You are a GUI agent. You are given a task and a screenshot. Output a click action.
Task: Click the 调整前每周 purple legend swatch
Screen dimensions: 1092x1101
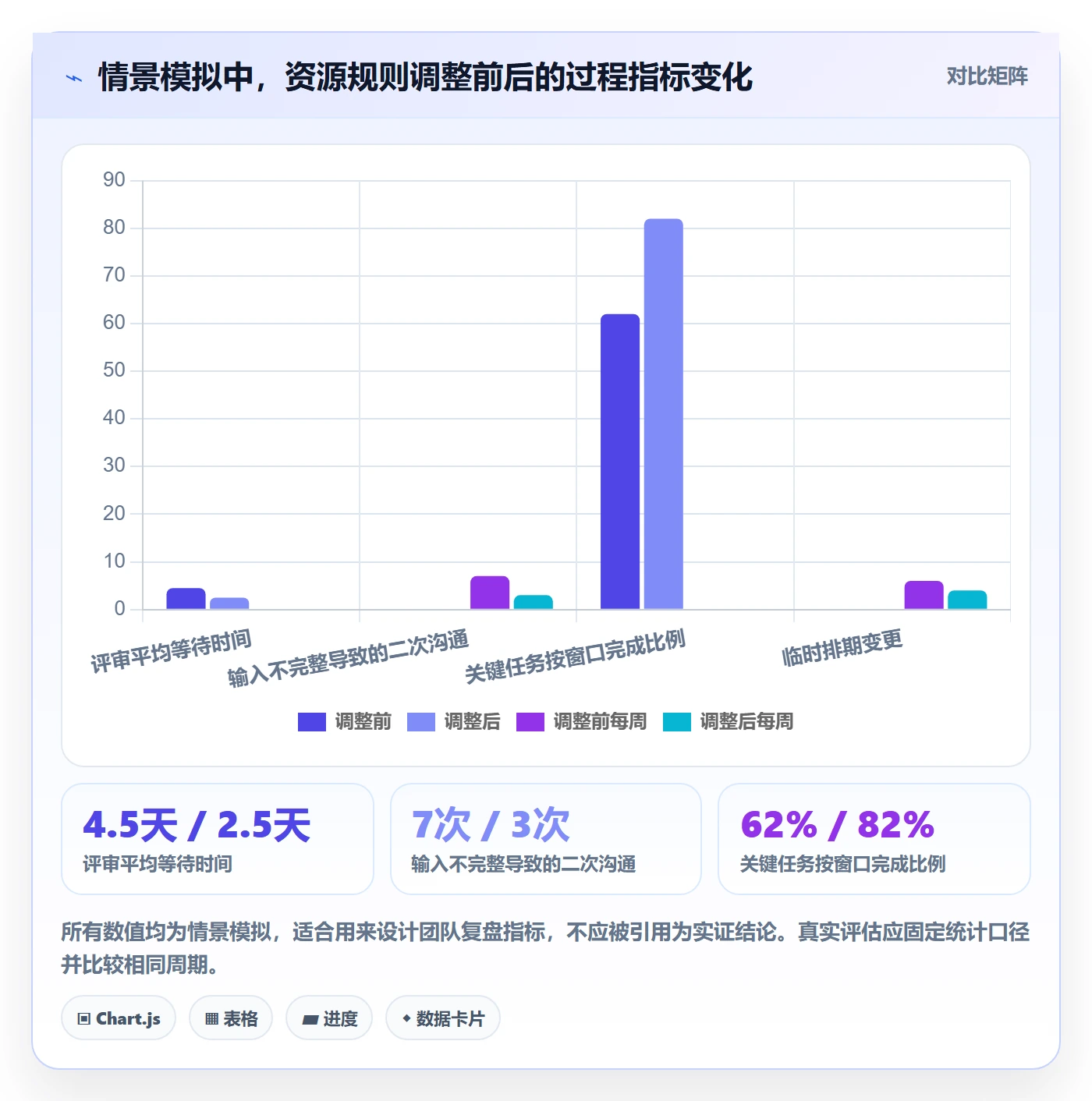pos(530,722)
